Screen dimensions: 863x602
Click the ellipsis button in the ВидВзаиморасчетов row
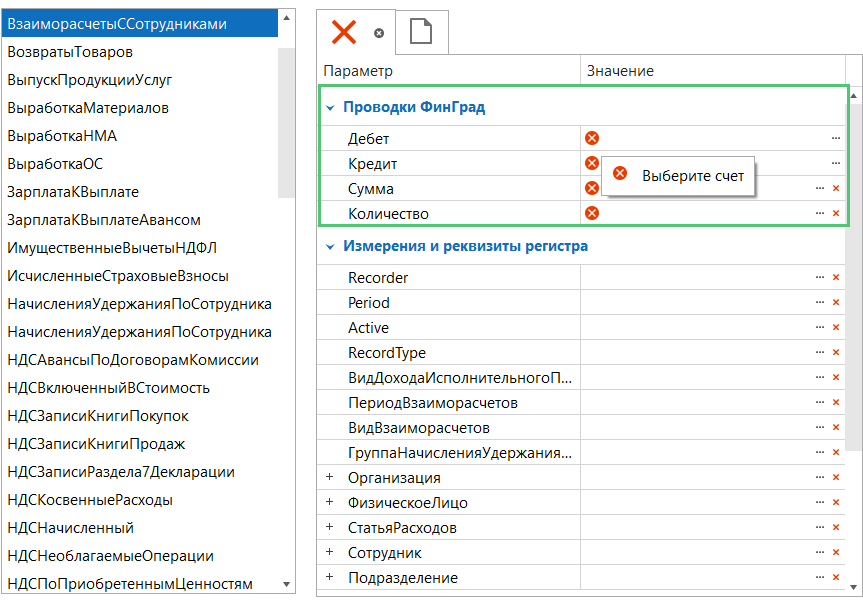point(820,428)
